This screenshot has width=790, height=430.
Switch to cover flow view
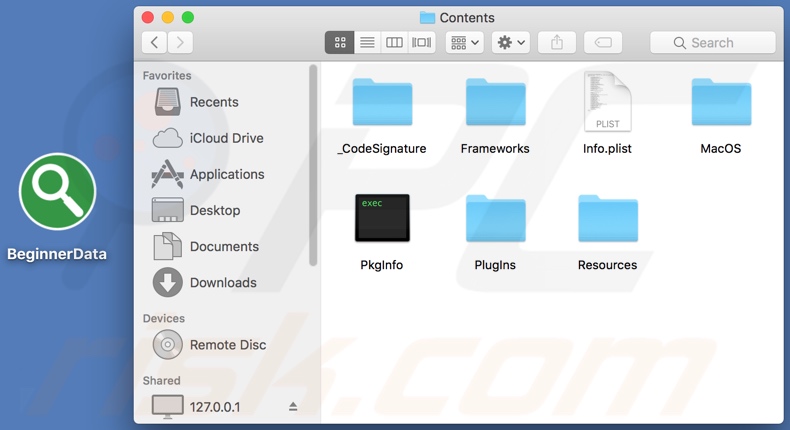(422, 42)
